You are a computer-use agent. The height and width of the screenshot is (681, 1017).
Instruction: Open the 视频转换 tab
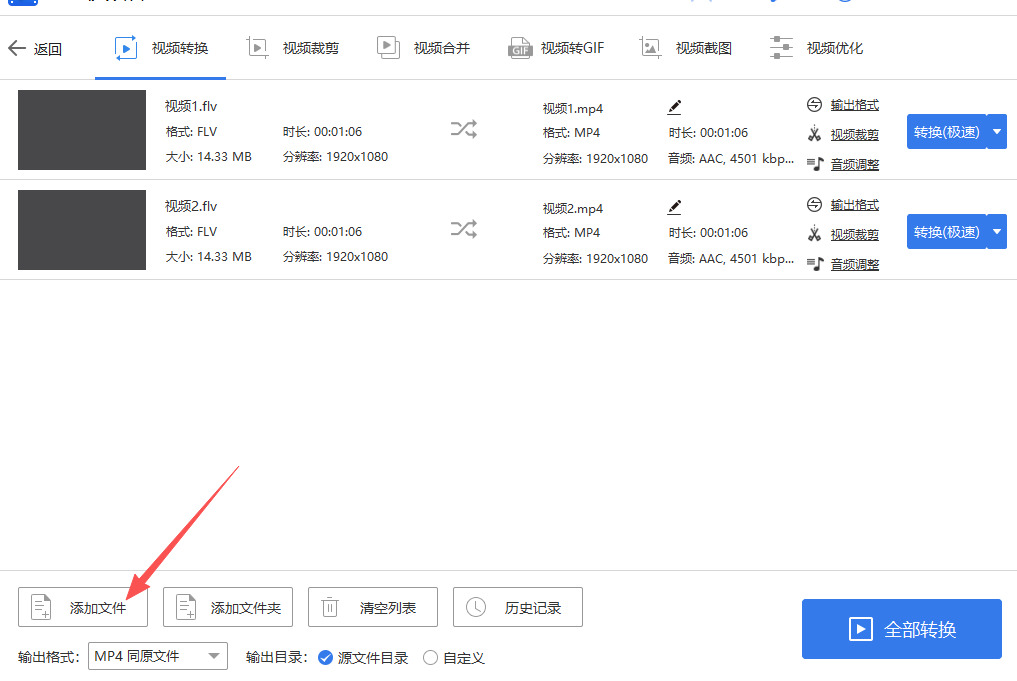[161, 48]
